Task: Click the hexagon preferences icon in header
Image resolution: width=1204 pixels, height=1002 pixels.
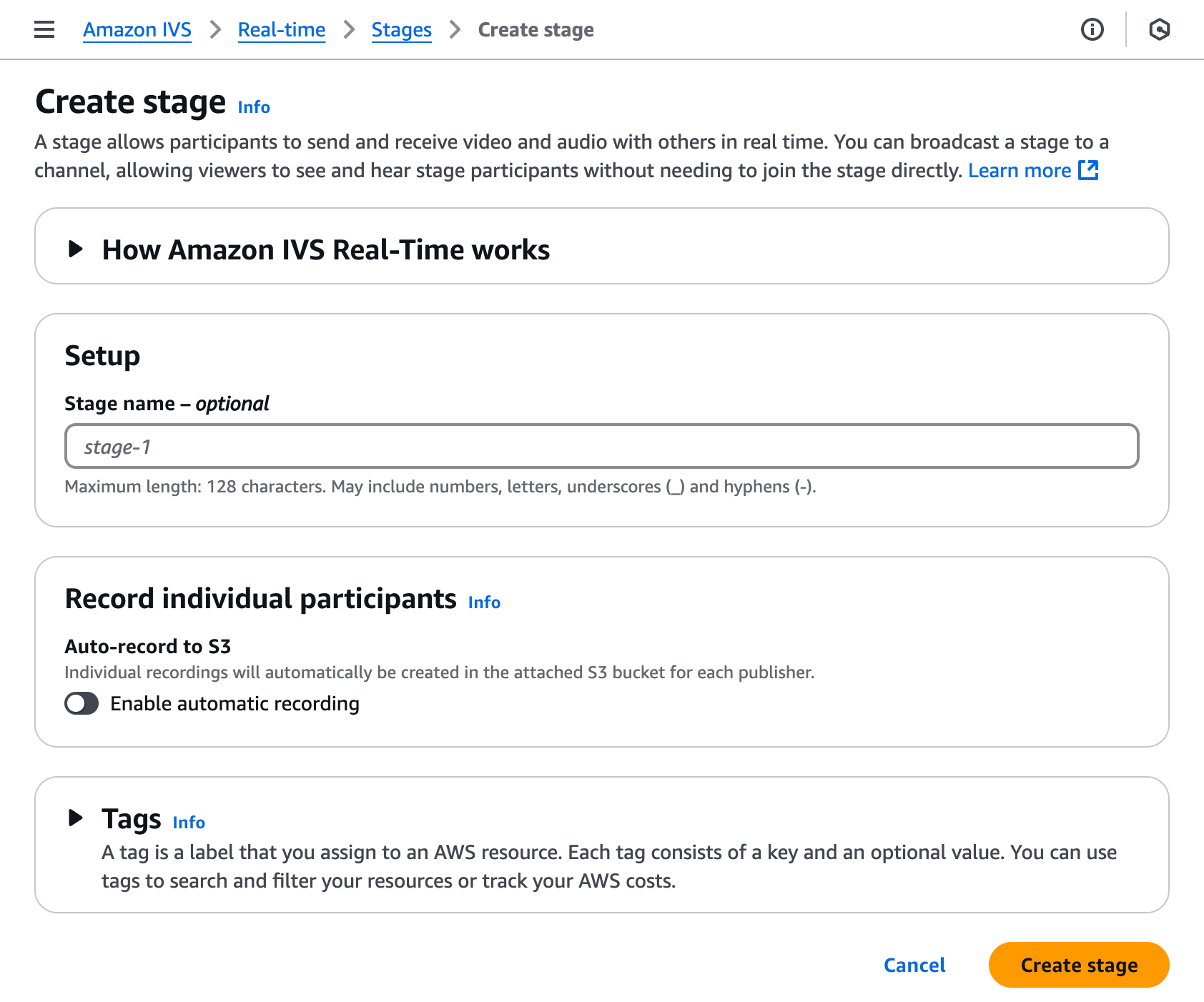Action: coord(1159,29)
